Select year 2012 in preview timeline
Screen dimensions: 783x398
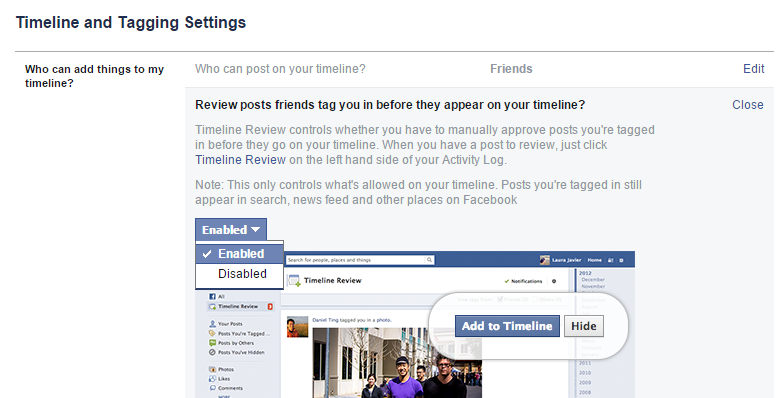(x=585, y=273)
